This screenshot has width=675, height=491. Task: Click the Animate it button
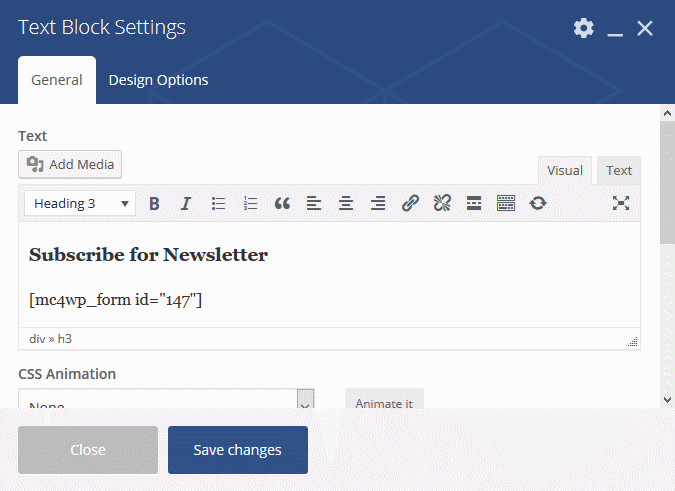tap(384, 399)
